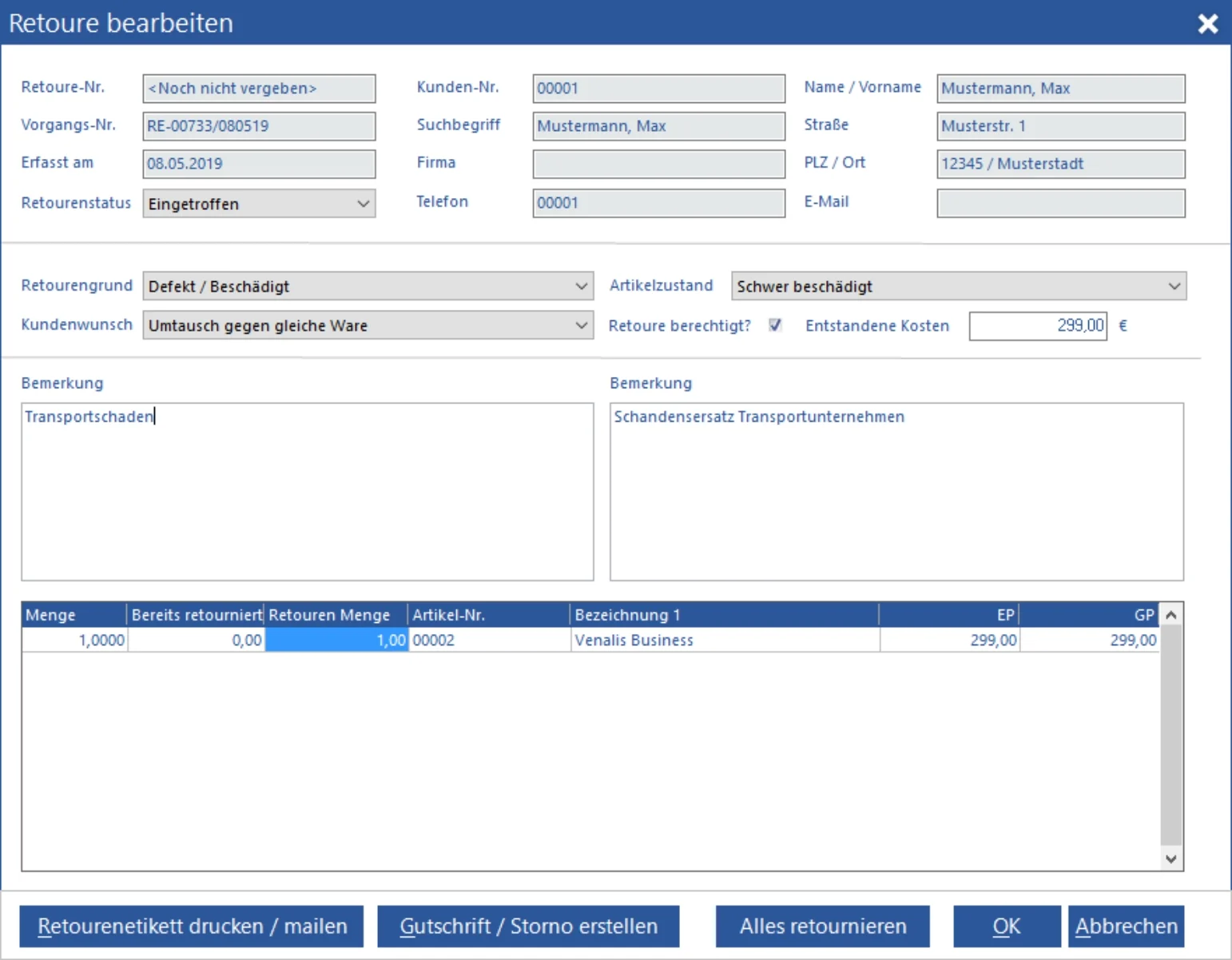Confirm with the OK button
Screen dimensions: 1232x960
click(x=1007, y=926)
